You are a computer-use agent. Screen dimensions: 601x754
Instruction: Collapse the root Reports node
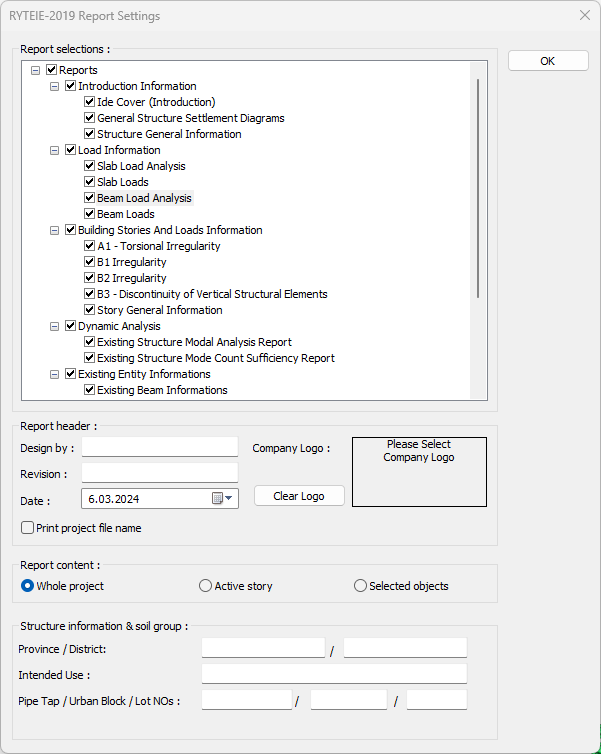click(36, 70)
